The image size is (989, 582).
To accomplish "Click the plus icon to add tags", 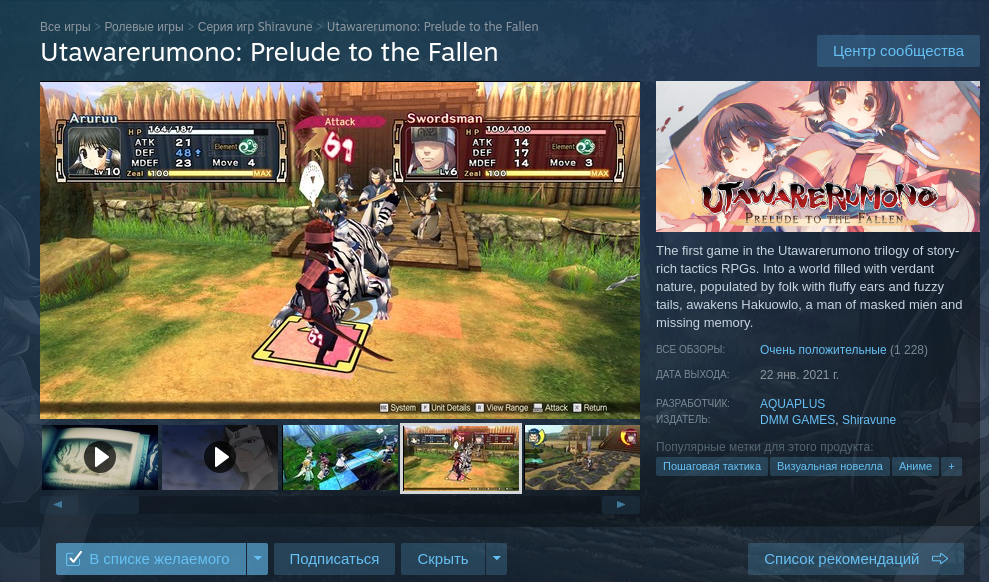I will tap(951, 467).
